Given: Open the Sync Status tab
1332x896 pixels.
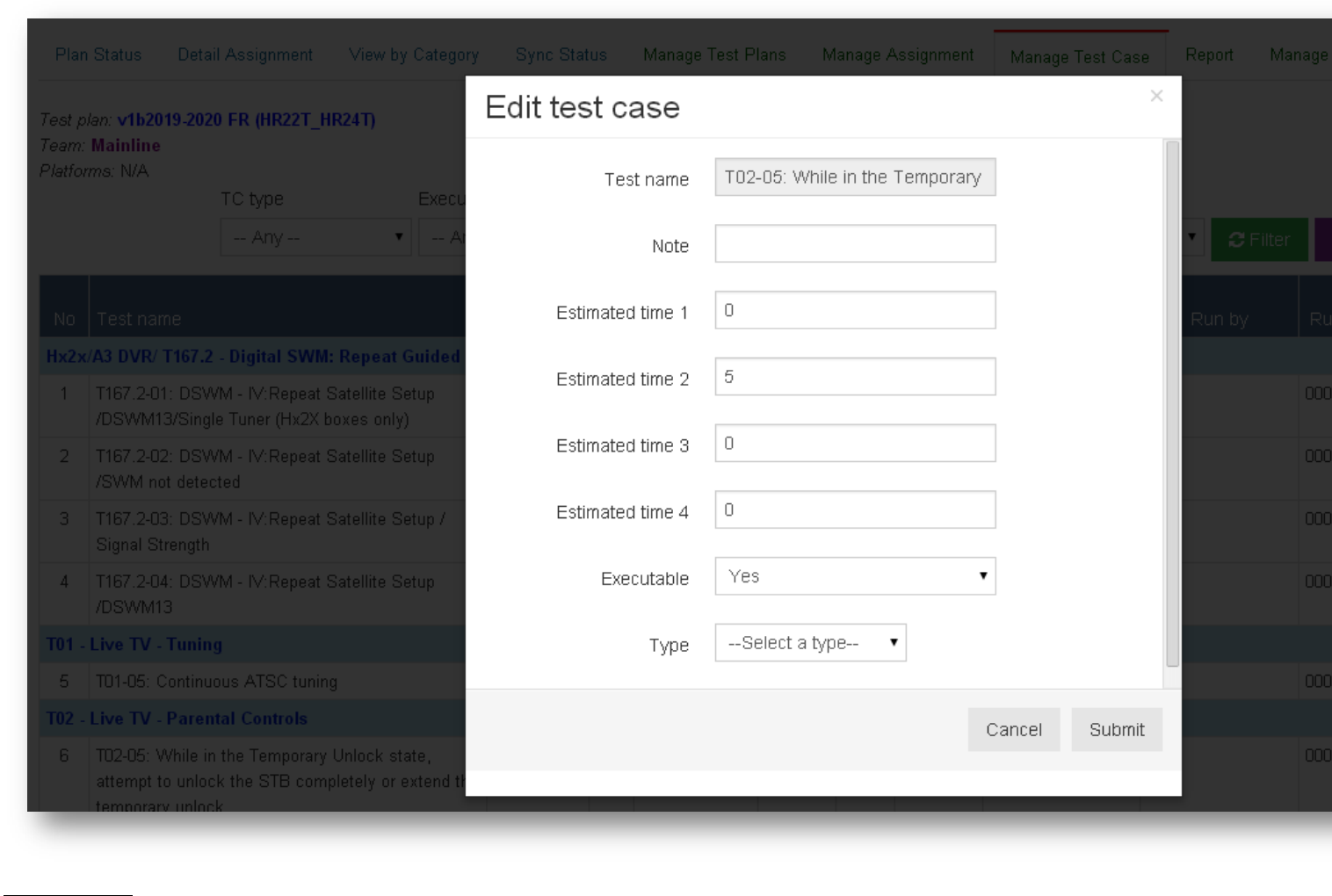Looking at the screenshot, I should [x=561, y=54].
